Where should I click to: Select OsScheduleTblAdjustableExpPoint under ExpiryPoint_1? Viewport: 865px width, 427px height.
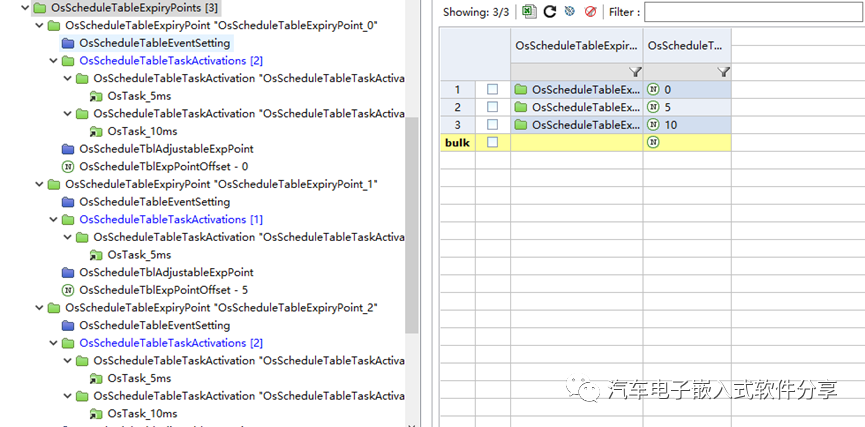click(x=166, y=272)
